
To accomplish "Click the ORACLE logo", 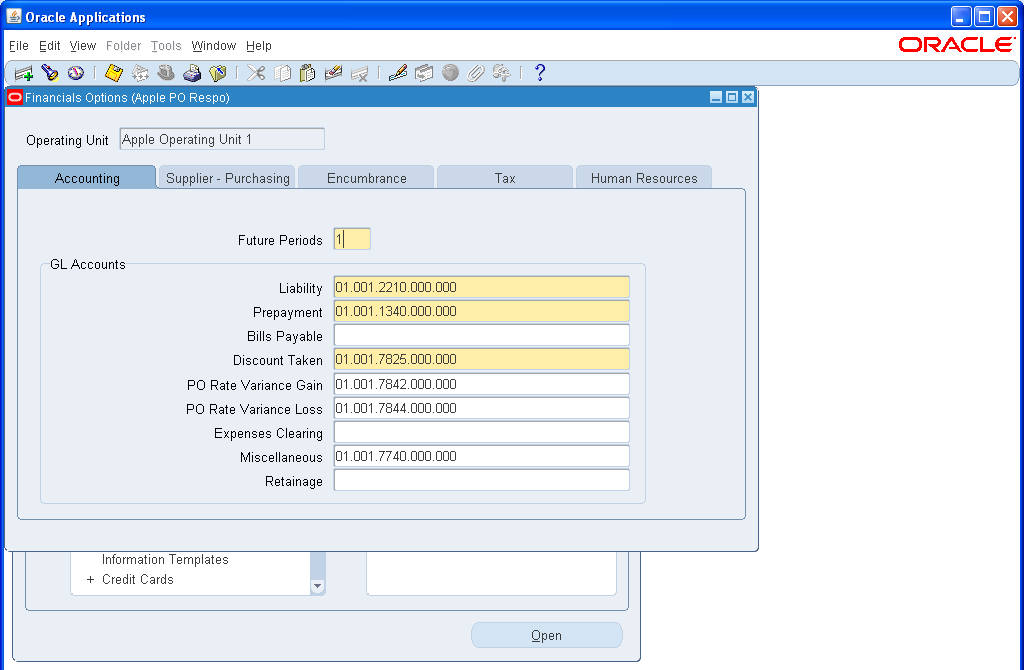I will pos(957,44).
